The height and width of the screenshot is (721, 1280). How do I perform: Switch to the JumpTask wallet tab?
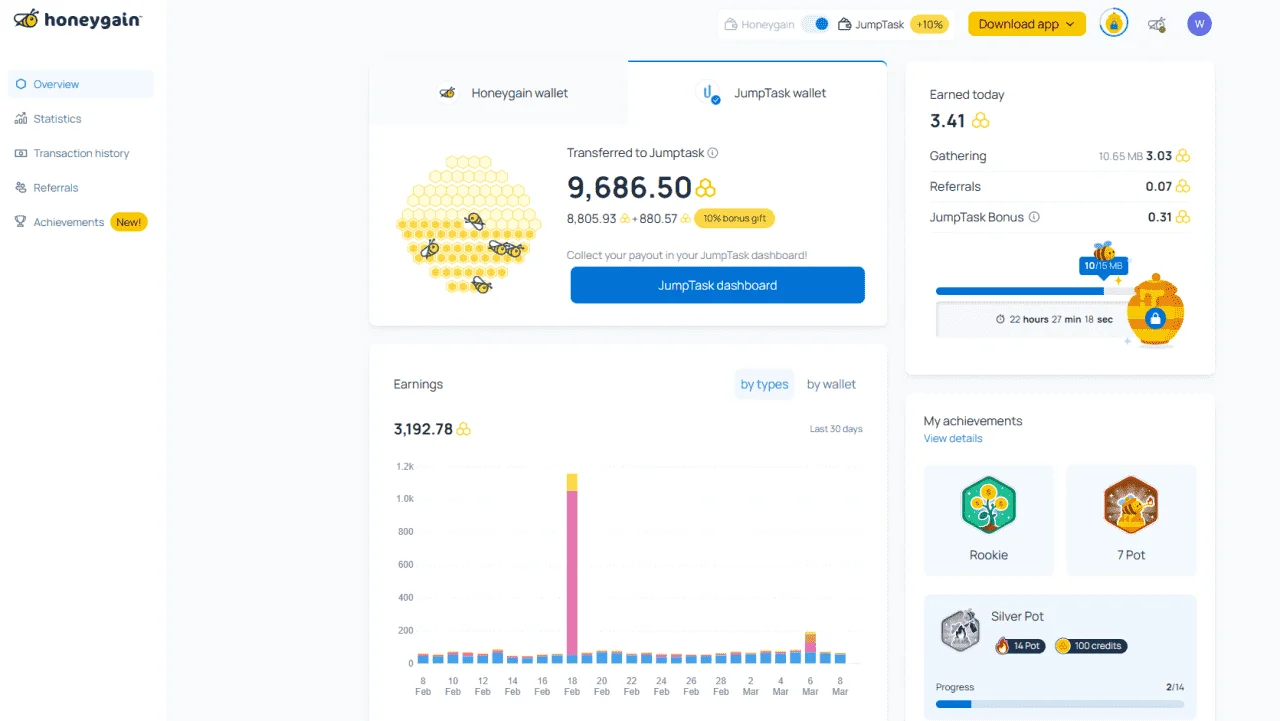click(x=757, y=93)
